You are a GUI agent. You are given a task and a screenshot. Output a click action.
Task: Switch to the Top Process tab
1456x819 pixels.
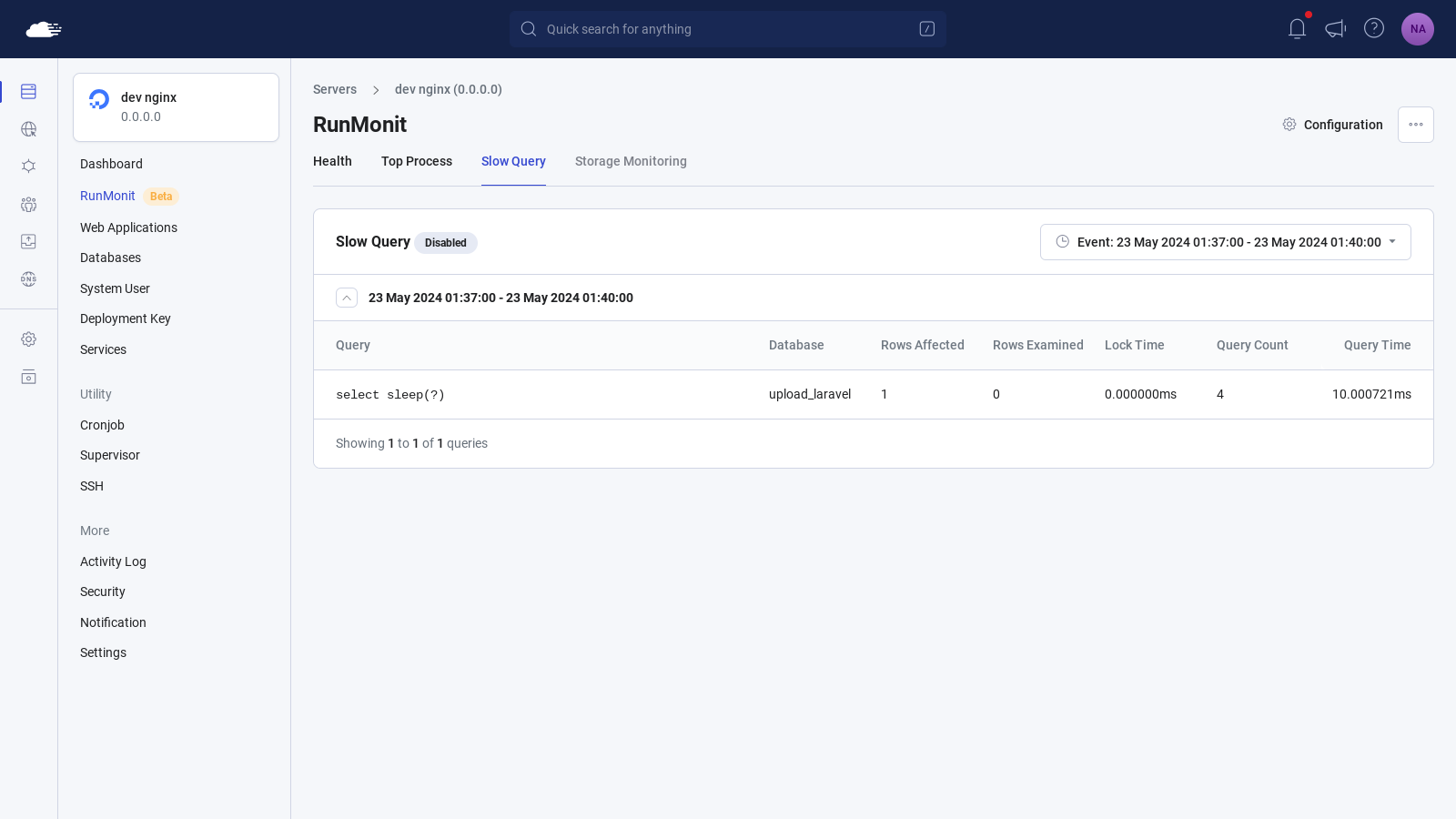417,161
